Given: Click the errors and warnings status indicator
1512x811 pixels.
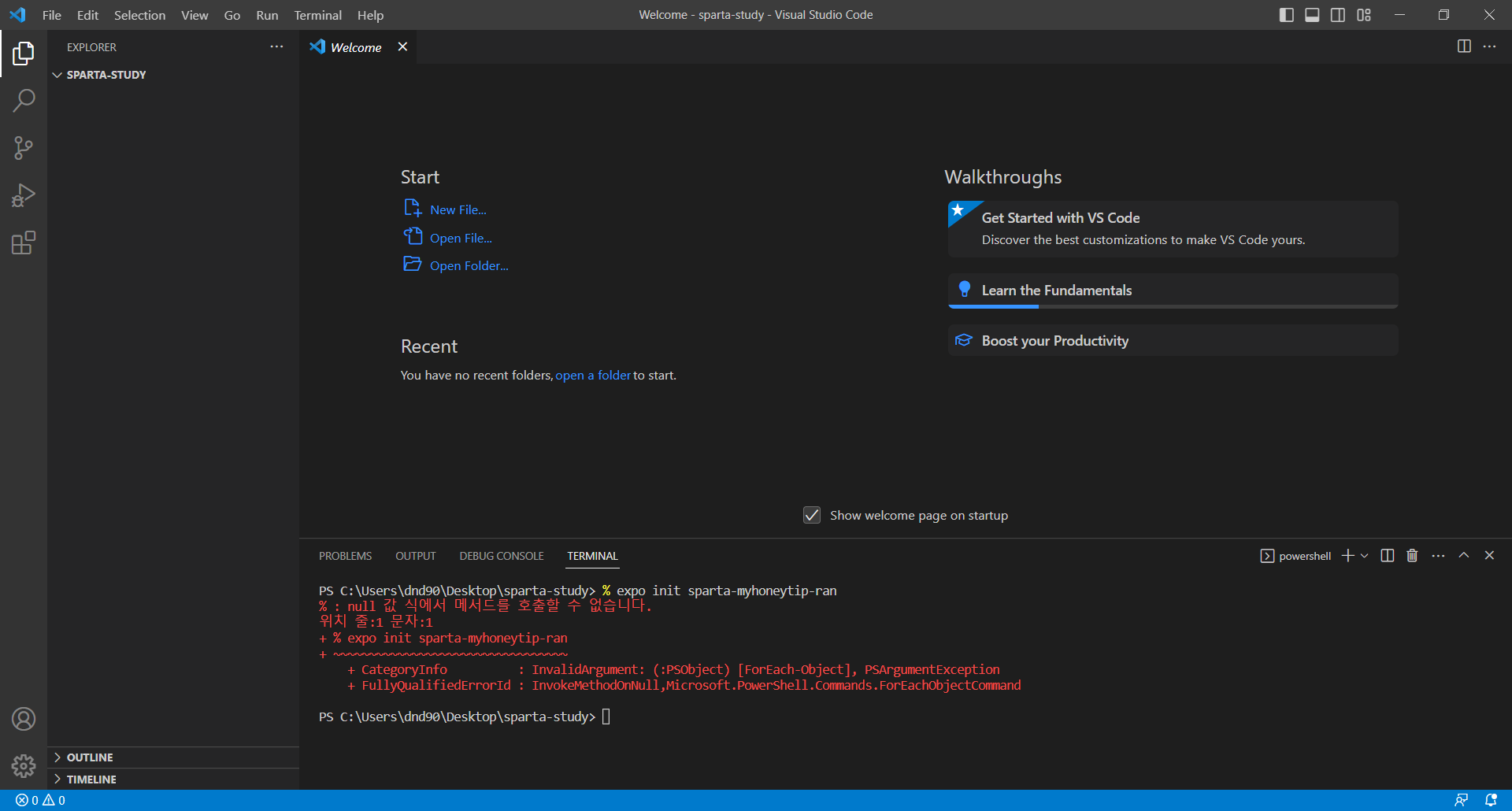Looking at the screenshot, I should tap(41, 800).
